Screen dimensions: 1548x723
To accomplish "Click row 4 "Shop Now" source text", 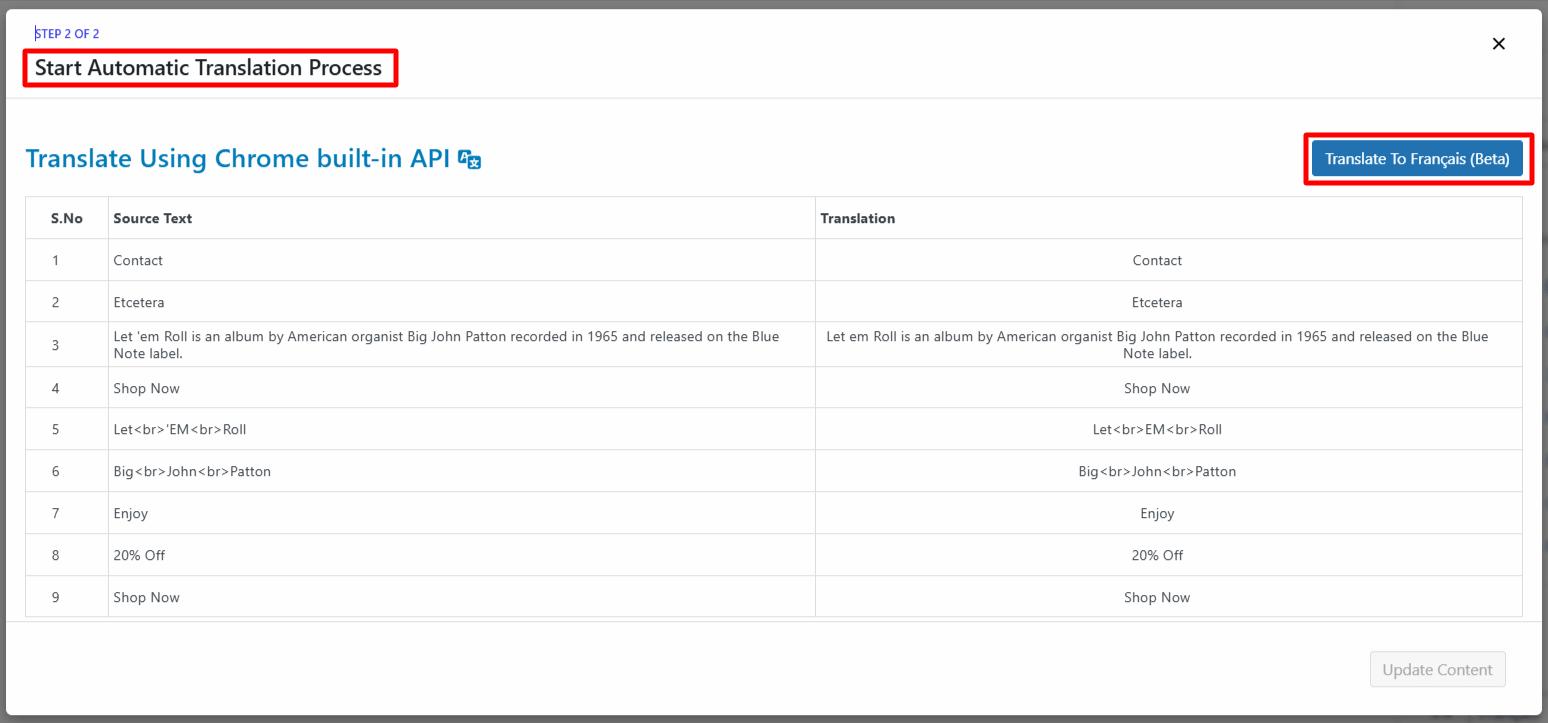I will (x=147, y=388).
